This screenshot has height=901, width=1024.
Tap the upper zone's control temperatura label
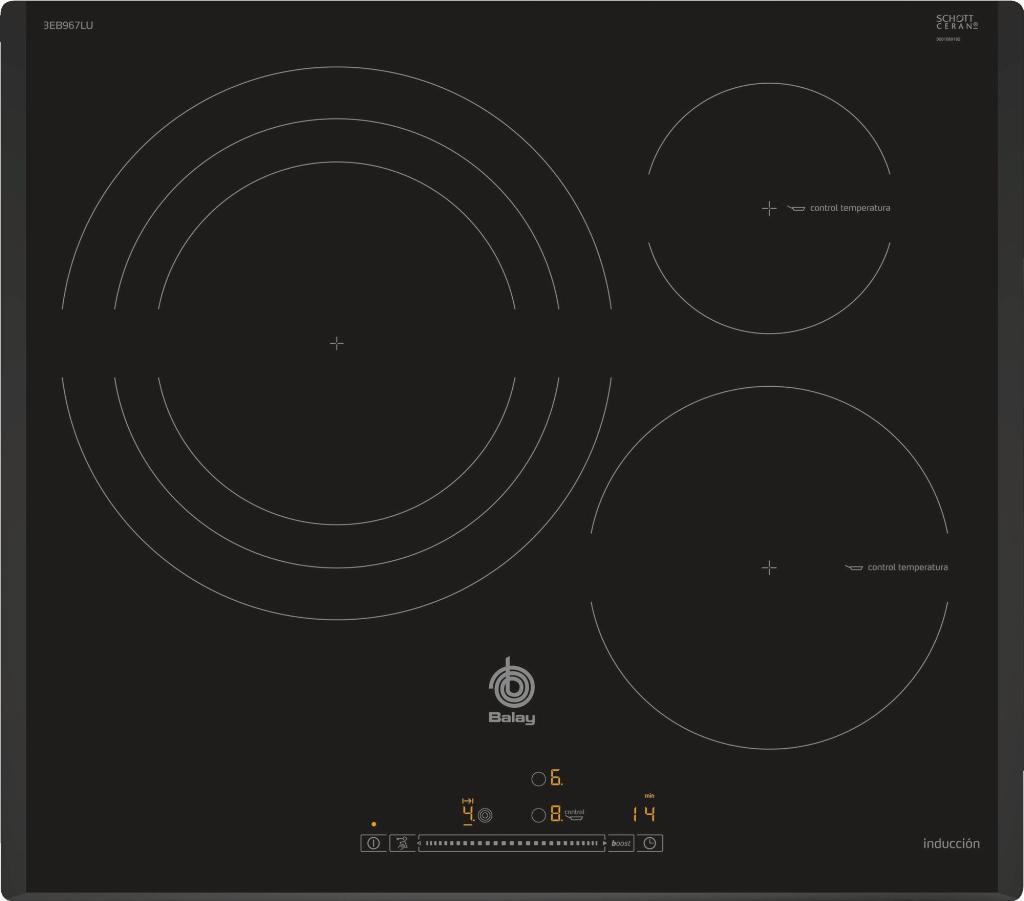click(850, 208)
